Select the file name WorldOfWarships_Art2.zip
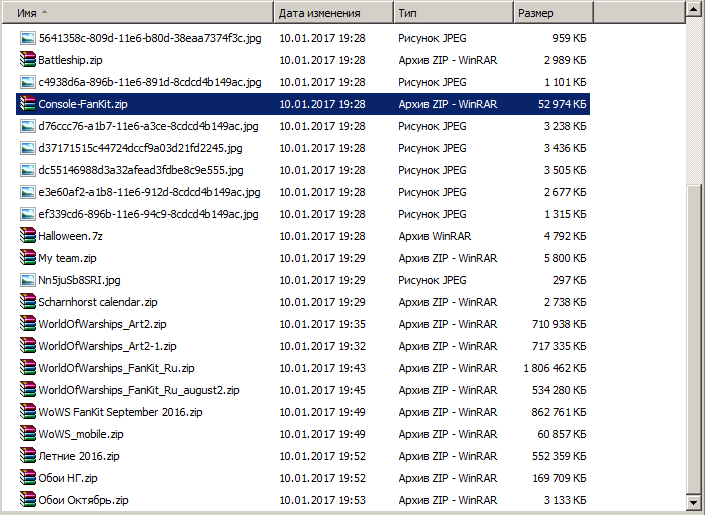Image resolution: width=705 pixels, height=515 pixels. 102,324
